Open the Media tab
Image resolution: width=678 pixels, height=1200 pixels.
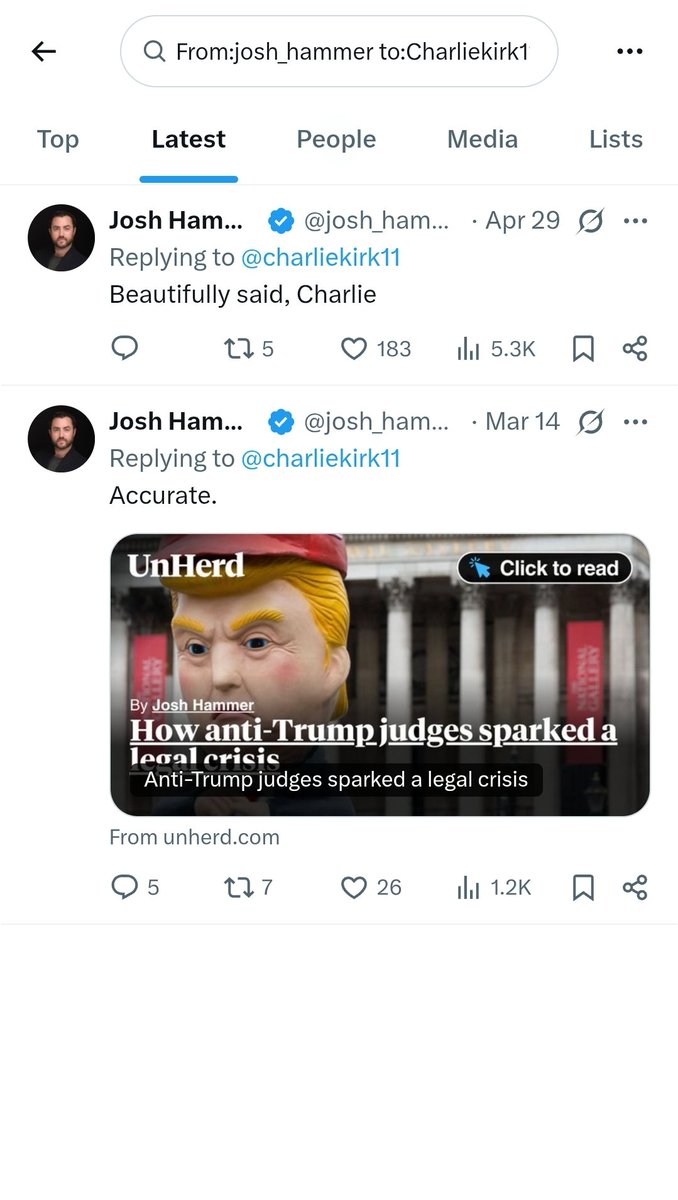click(x=482, y=139)
